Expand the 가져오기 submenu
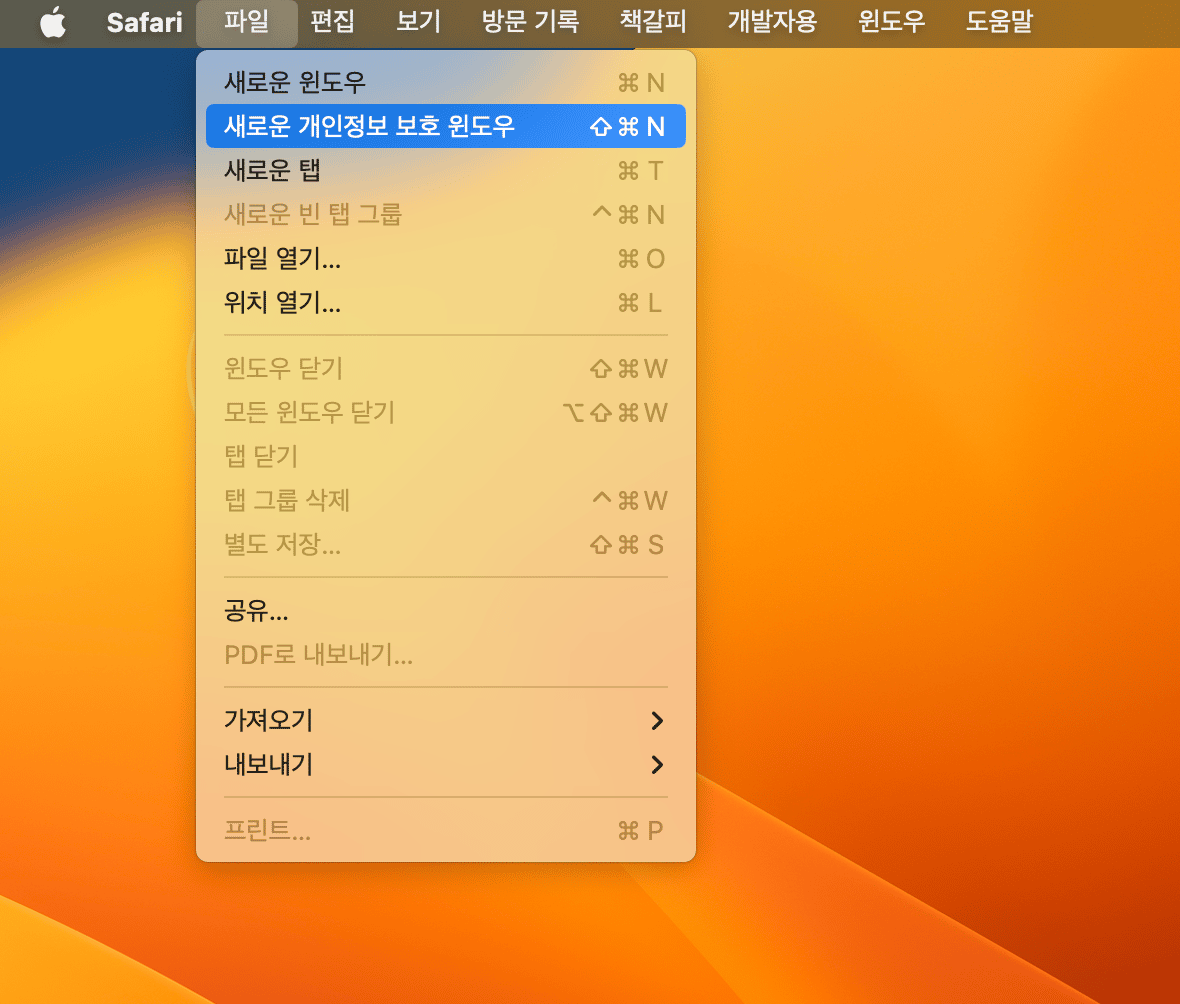1180x1004 pixels. pyautogui.click(x=446, y=720)
